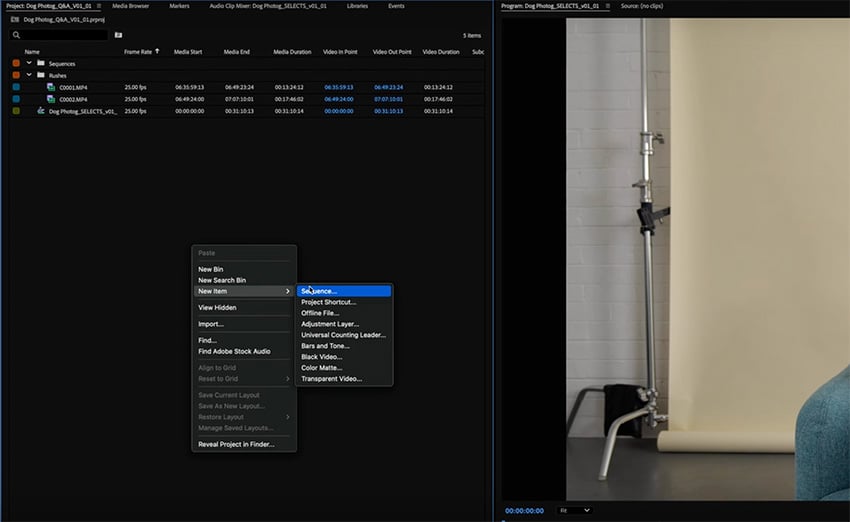Click the Rushes bin folder icon
Image resolution: width=850 pixels, height=522 pixels.
[x=41, y=75]
